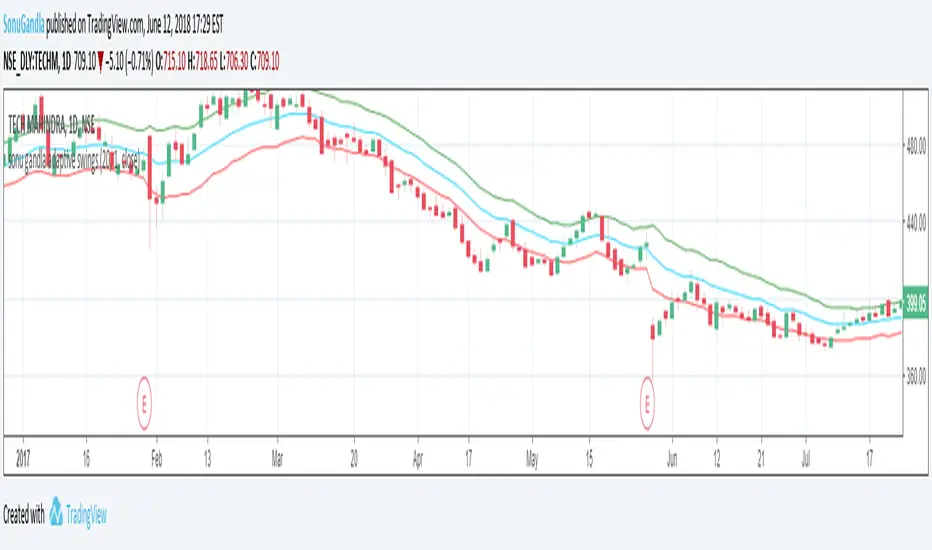Select the 399.05 current price label
Screen dimensions: 932x550
tap(915, 303)
